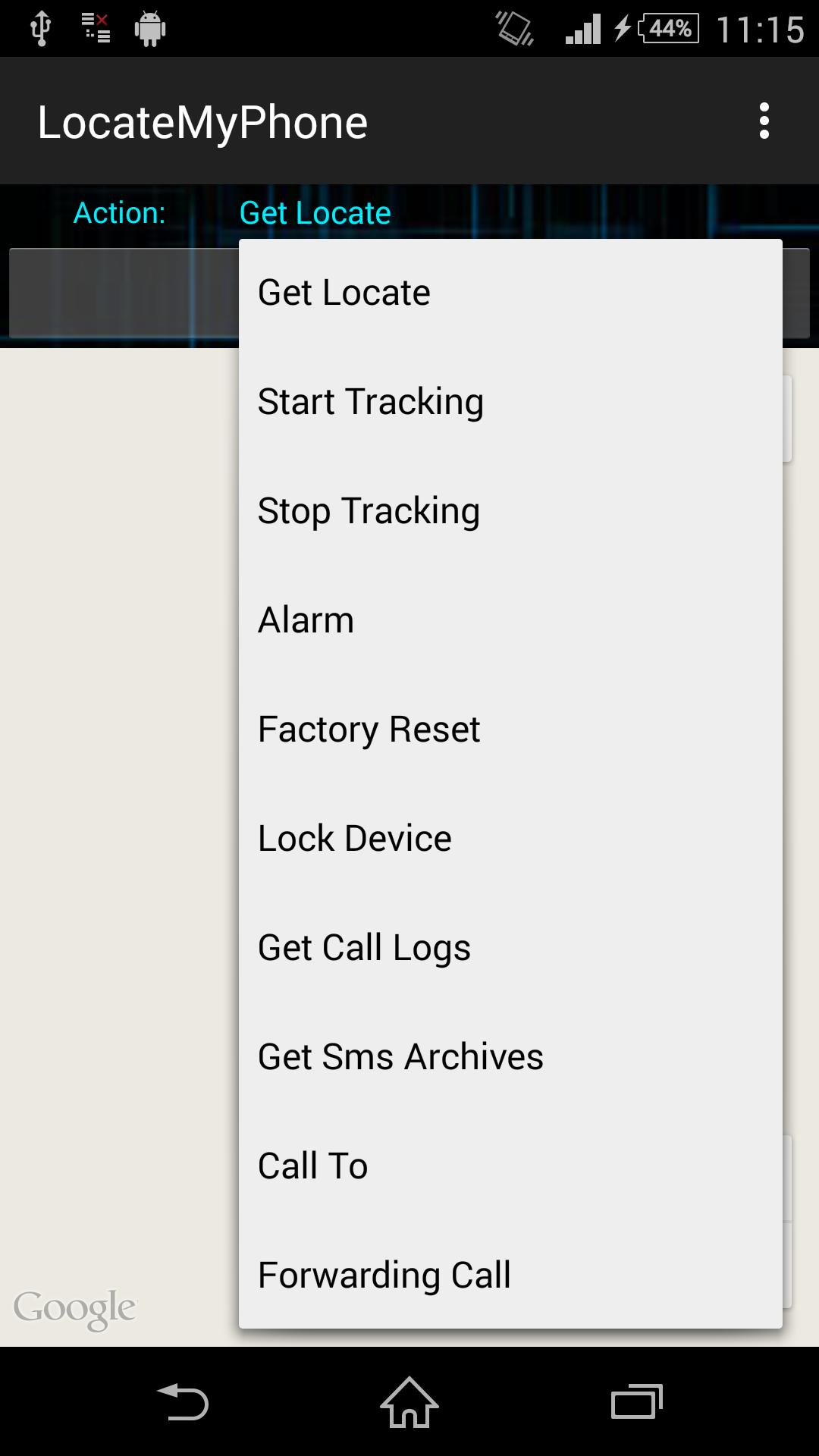
Task: Tap the battery 44% indicator
Action: [669, 29]
